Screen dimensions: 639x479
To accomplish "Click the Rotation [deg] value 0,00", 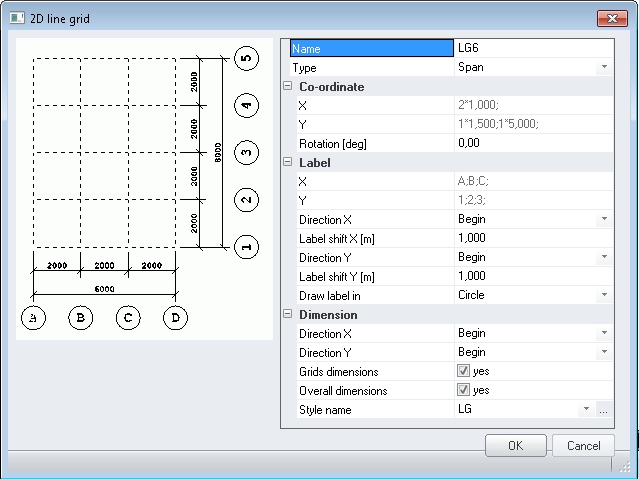I will tap(533, 143).
